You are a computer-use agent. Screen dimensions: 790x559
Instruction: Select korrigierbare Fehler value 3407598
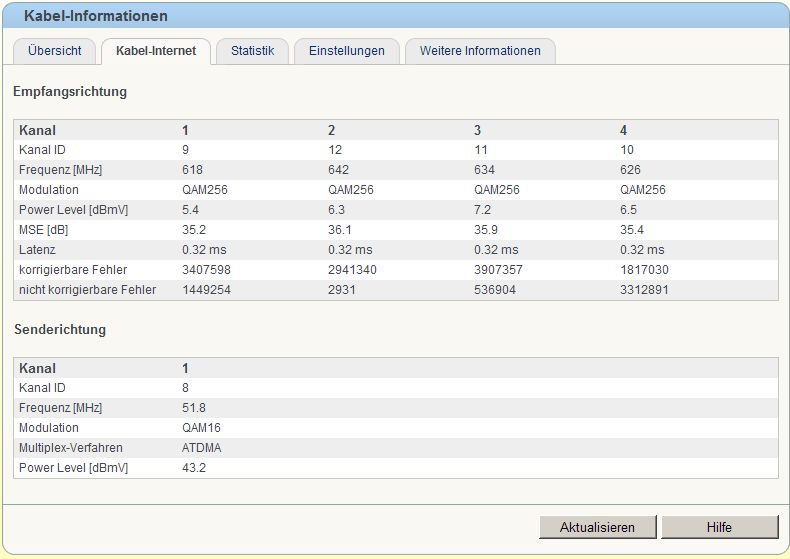[x=206, y=270]
